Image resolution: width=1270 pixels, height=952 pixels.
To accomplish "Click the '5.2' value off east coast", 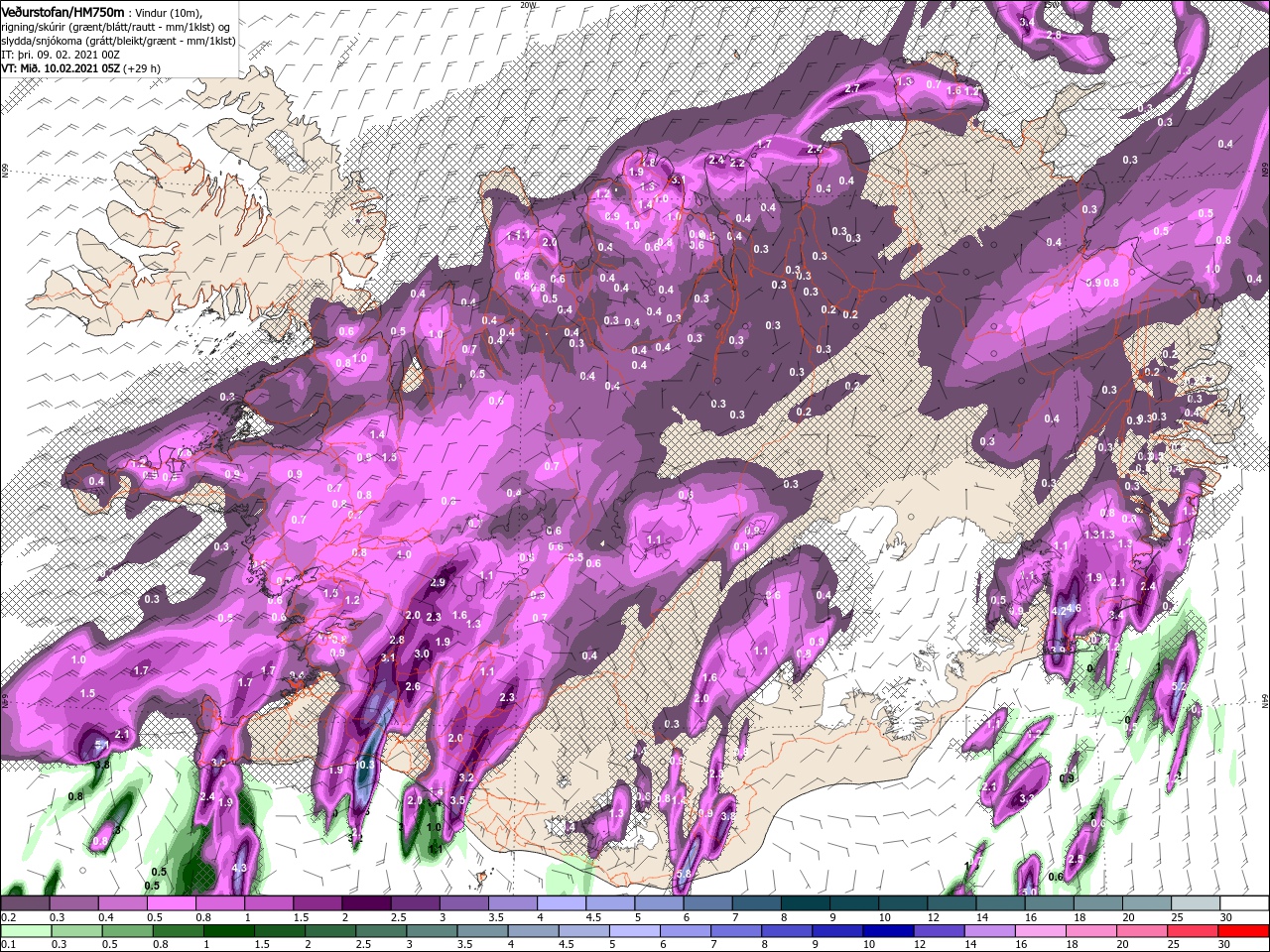I will (1180, 685).
